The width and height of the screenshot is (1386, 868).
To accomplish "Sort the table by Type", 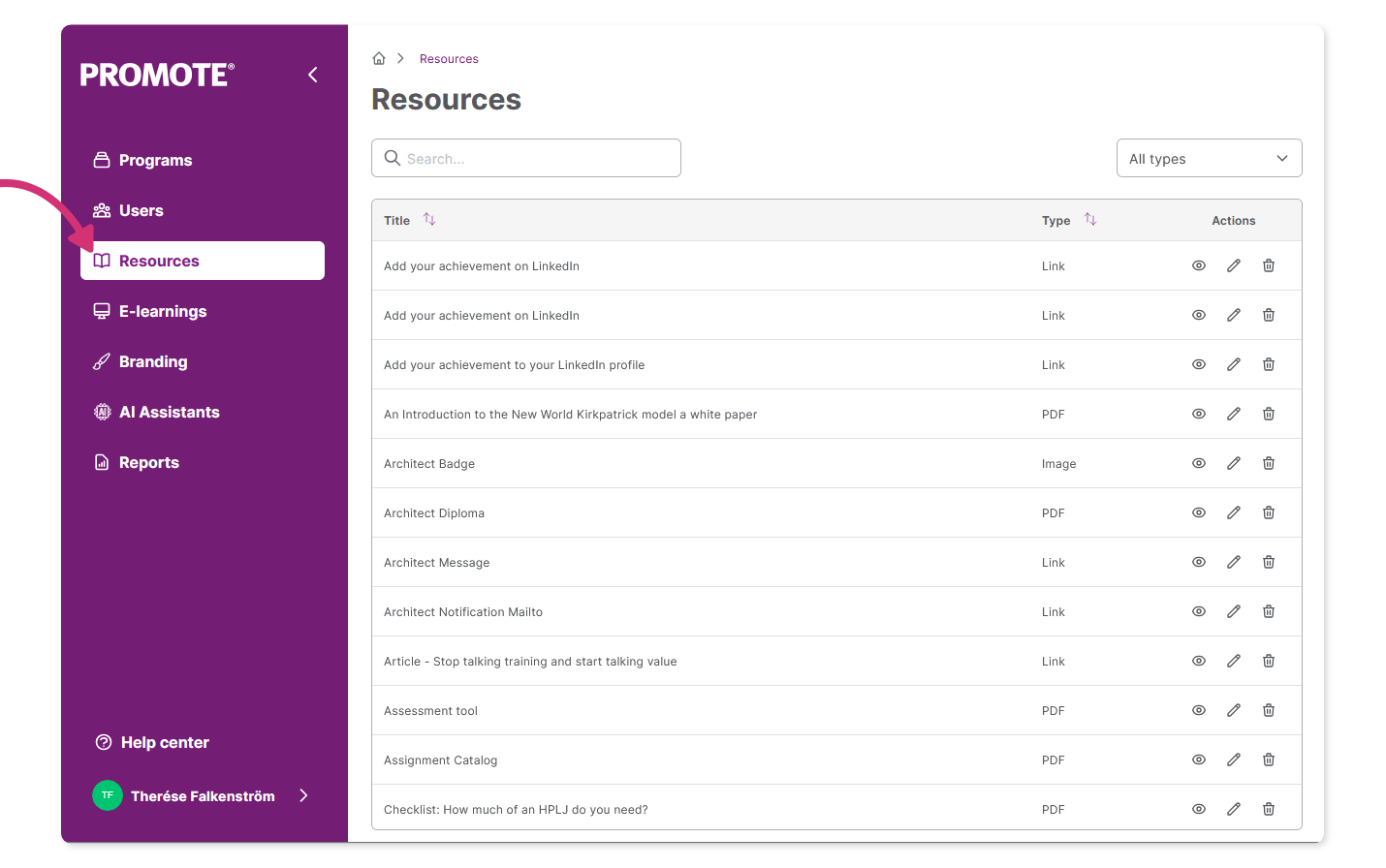I will pyautogui.click(x=1090, y=220).
